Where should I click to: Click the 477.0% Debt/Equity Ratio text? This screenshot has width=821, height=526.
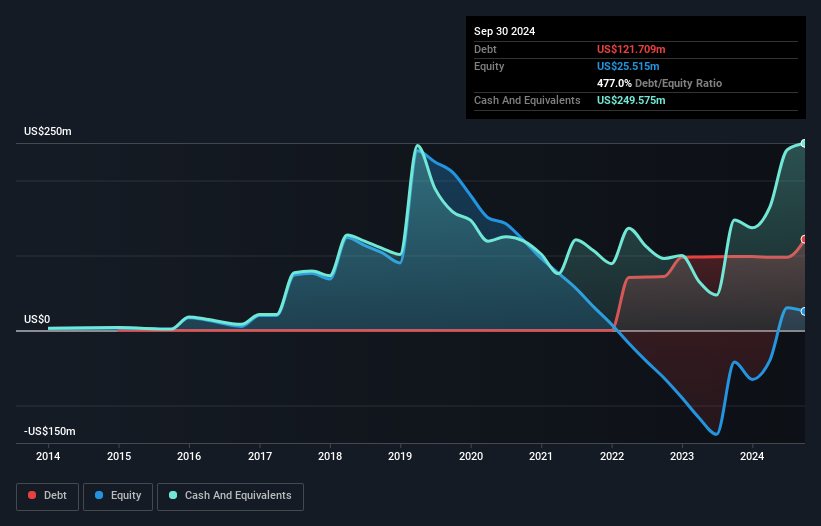click(x=659, y=84)
